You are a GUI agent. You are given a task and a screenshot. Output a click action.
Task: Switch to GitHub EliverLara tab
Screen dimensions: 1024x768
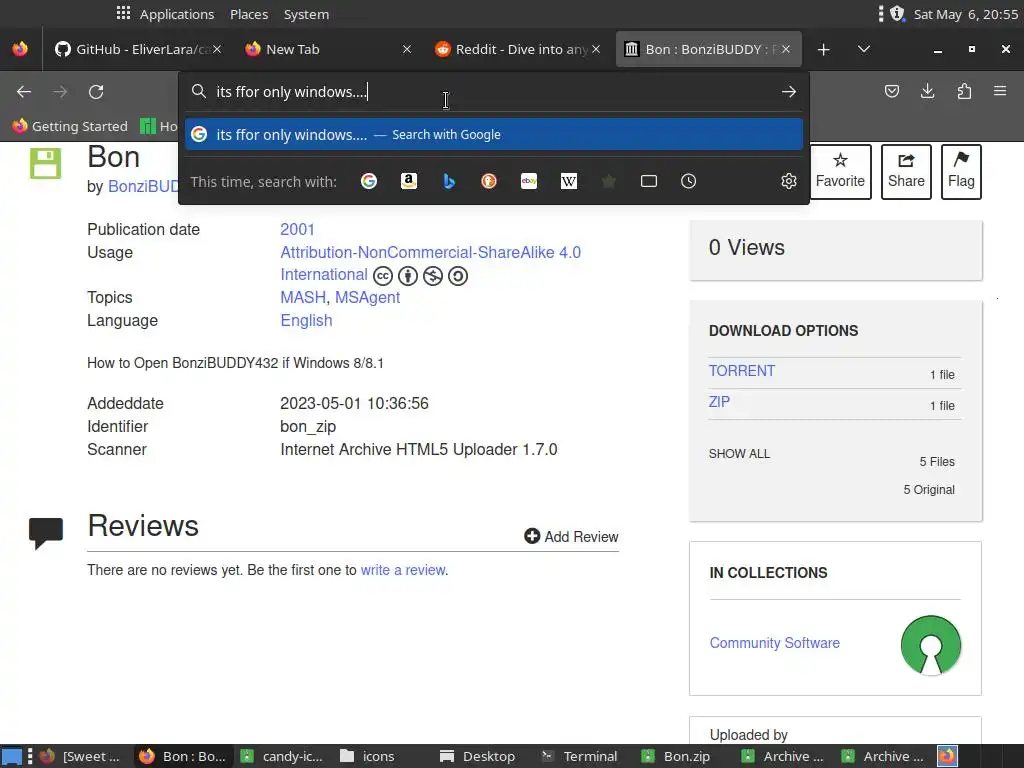(x=135, y=49)
